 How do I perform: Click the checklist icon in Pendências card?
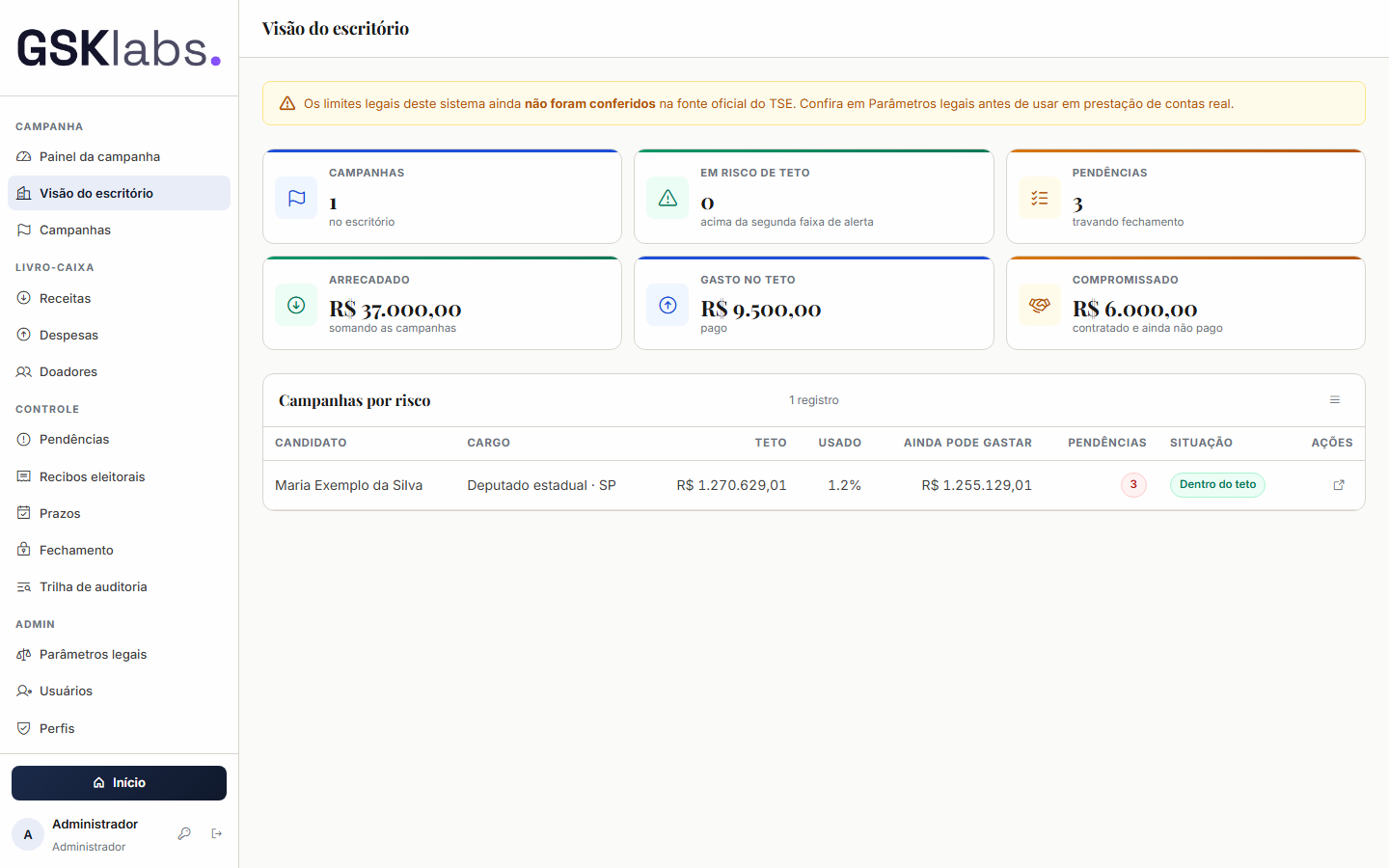pyautogui.click(x=1040, y=198)
